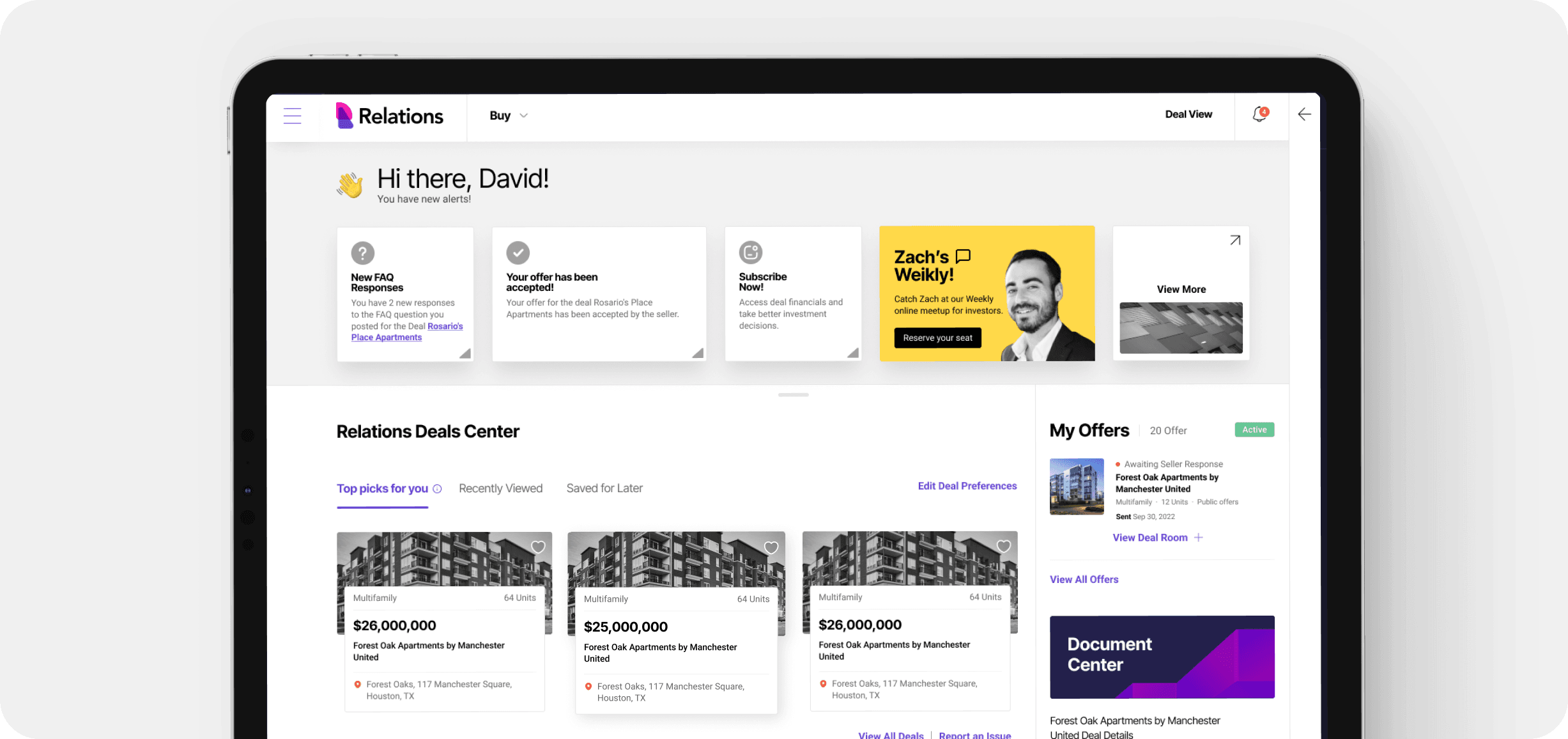Click the Your offer has been accepted heading
This screenshot has width=1568, height=739.
point(552,283)
